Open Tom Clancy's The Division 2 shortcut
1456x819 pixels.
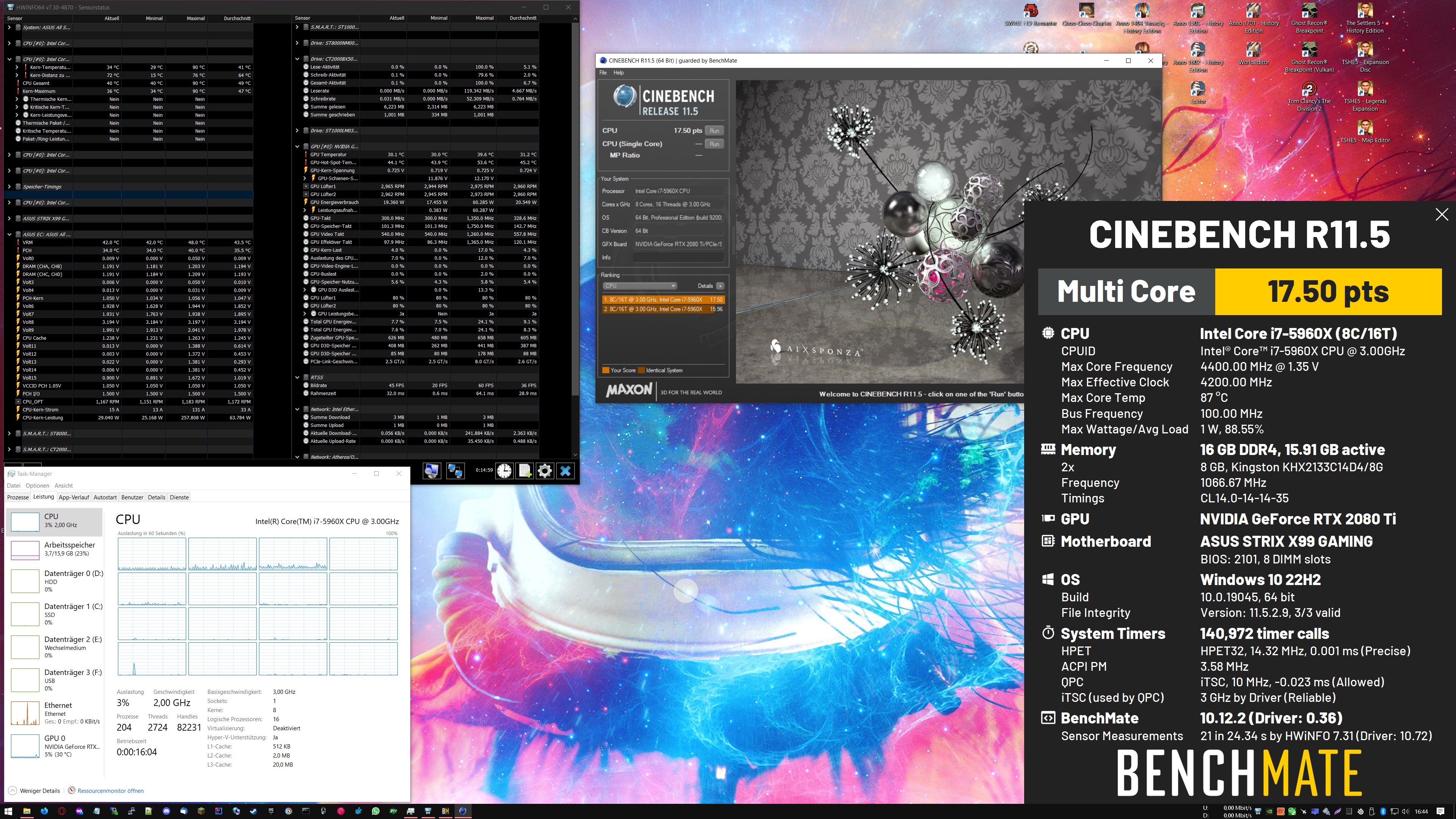tap(1309, 97)
